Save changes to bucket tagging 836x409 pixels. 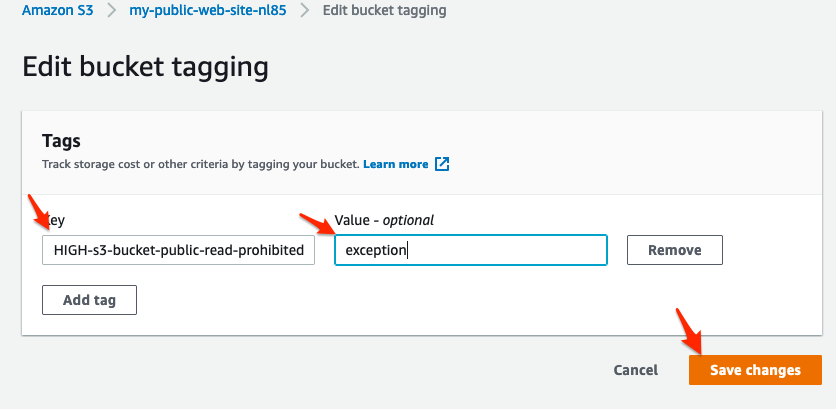[x=755, y=370]
